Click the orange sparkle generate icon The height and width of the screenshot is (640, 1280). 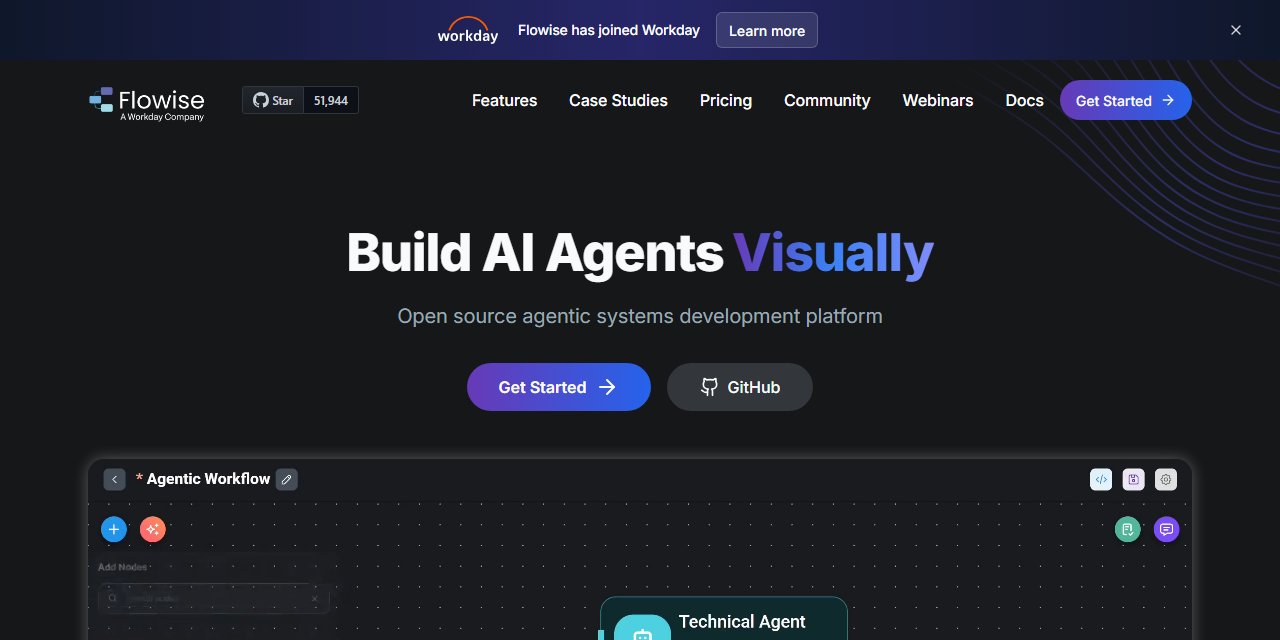(152, 529)
